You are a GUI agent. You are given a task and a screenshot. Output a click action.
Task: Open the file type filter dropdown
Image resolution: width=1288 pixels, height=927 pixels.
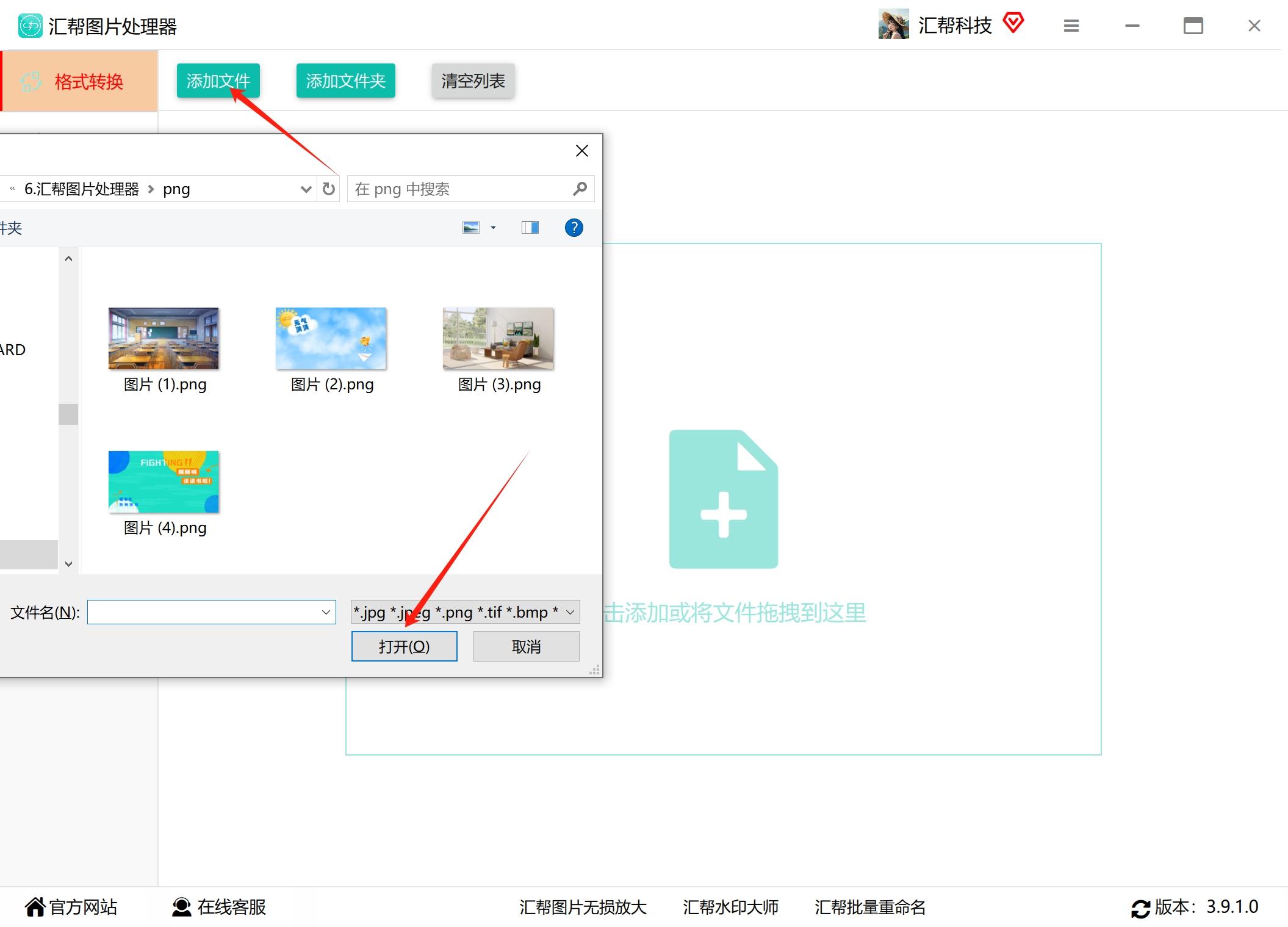point(569,612)
